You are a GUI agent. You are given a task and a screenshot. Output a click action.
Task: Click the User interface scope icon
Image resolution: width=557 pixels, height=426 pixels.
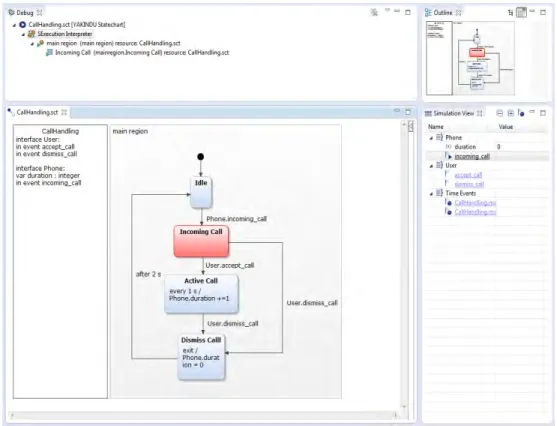(x=439, y=165)
